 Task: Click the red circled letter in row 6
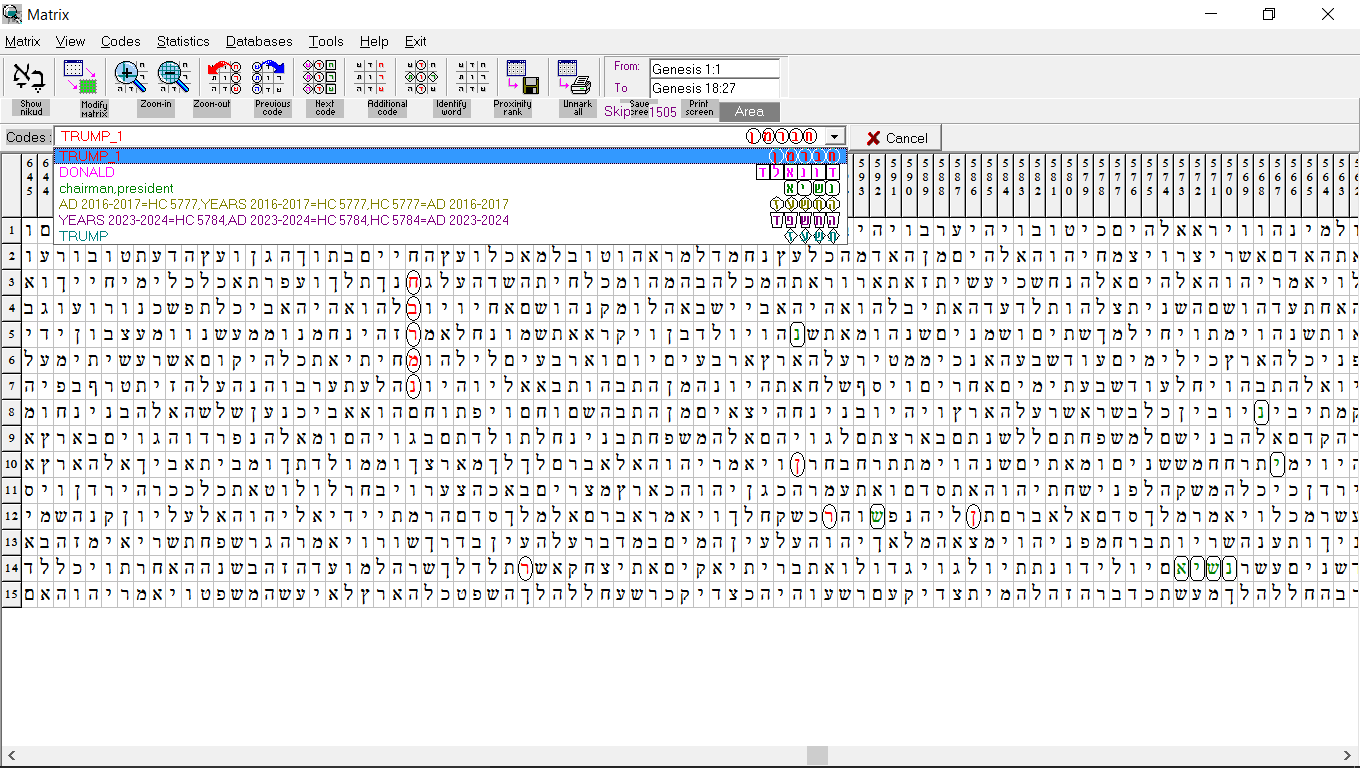(413, 360)
